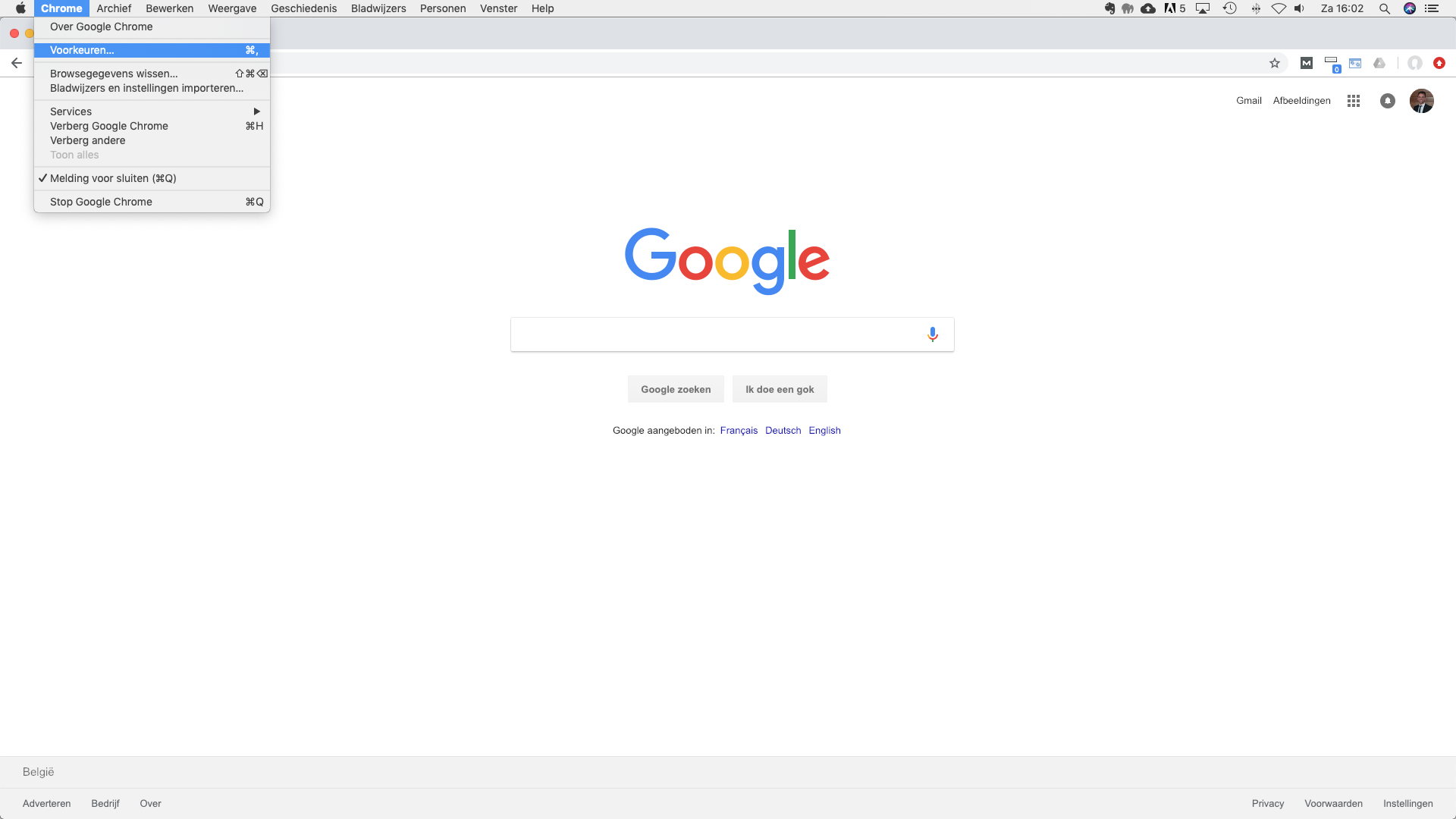Open the Google Drive extension icon
The width and height of the screenshot is (1456, 819).
point(1379,63)
